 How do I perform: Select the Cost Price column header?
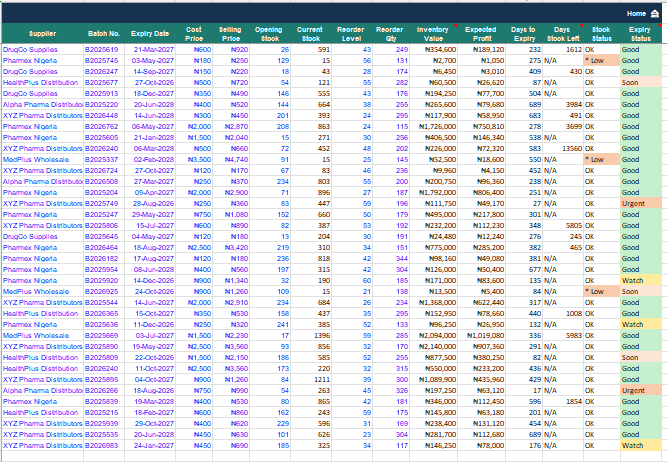click(x=194, y=34)
